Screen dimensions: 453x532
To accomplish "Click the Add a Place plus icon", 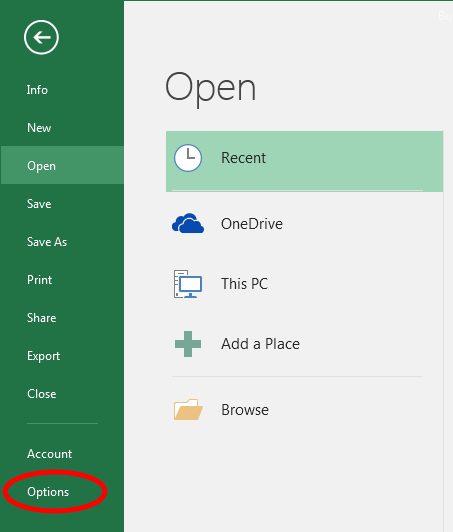I will pos(188,344).
